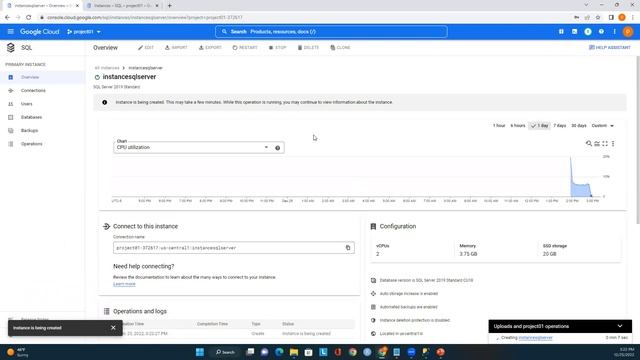
Task: Activate Cloud Shell from the top bar
Action: tap(575, 31)
